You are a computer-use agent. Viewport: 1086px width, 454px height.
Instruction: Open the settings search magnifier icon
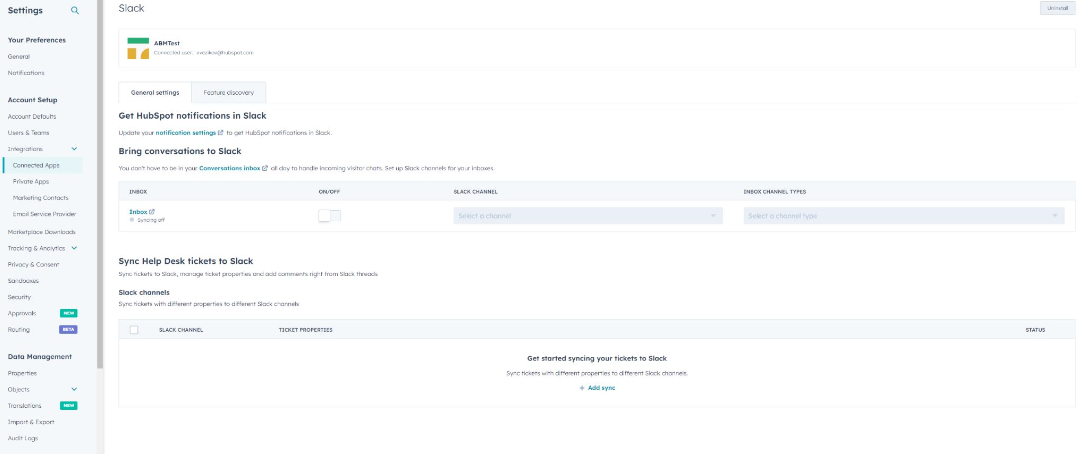75,10
